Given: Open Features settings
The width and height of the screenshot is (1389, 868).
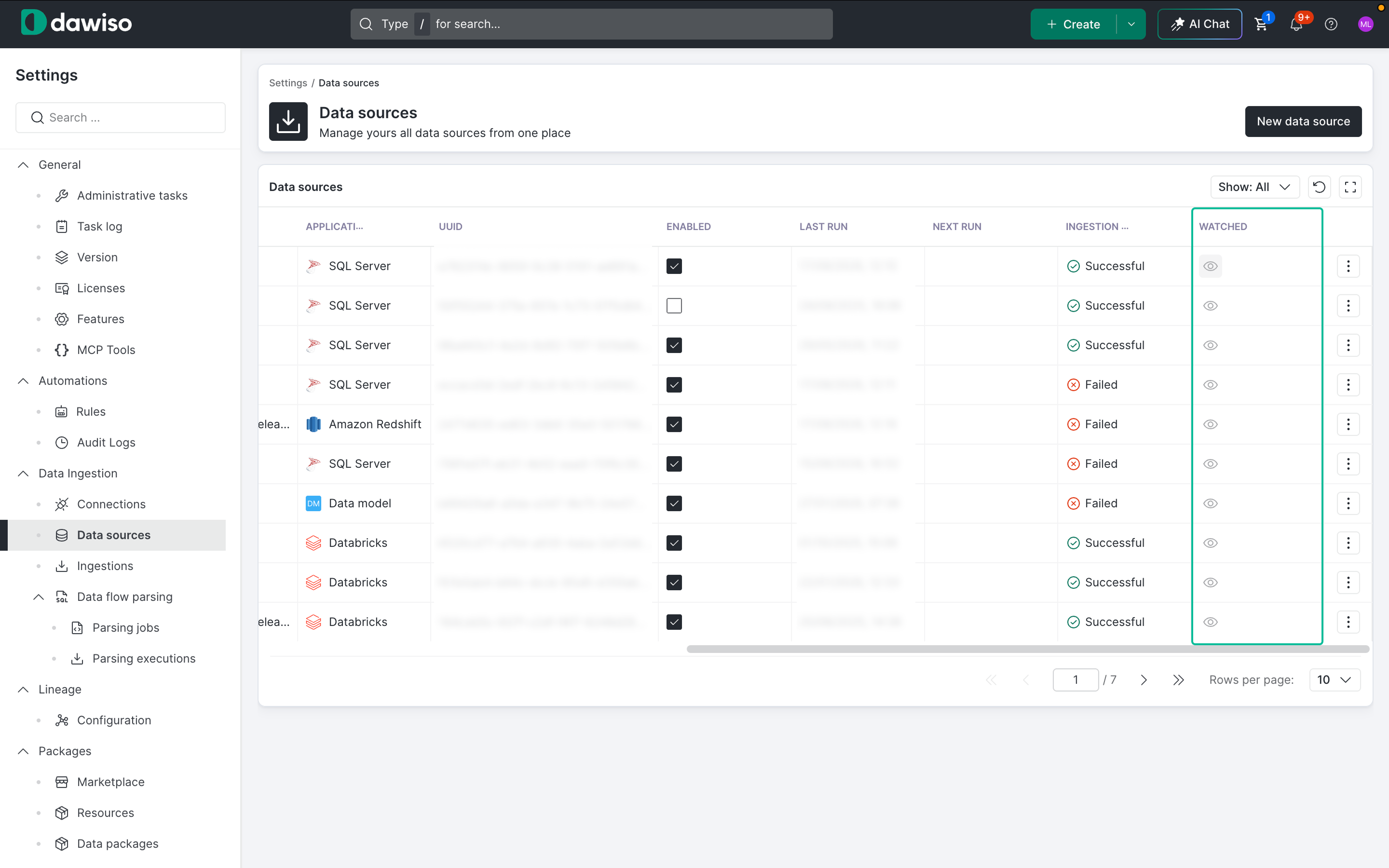Looking at the screenshot, I should [x=100, y=319].
